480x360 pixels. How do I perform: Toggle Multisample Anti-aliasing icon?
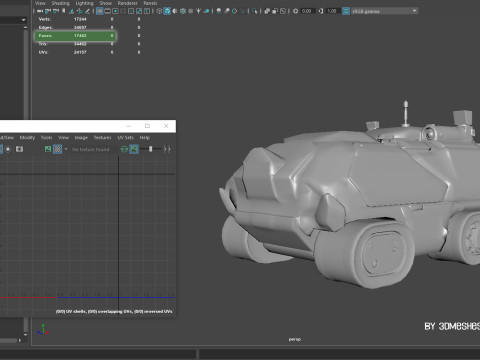click(x=235, y=11)
